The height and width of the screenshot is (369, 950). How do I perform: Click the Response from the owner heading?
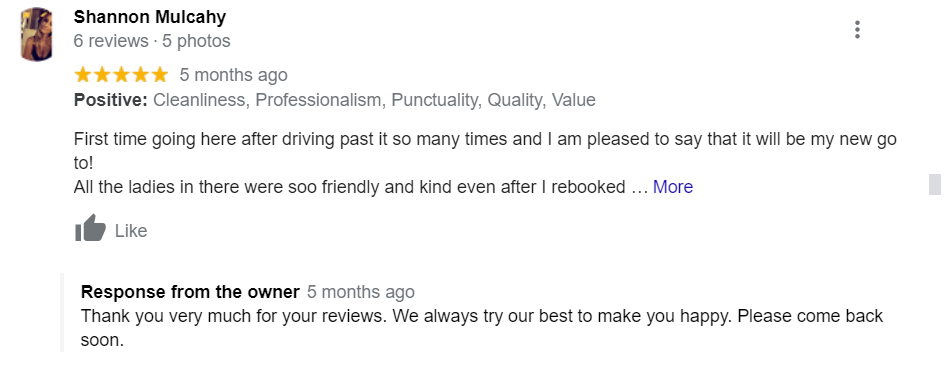click(x=190, y=292)
